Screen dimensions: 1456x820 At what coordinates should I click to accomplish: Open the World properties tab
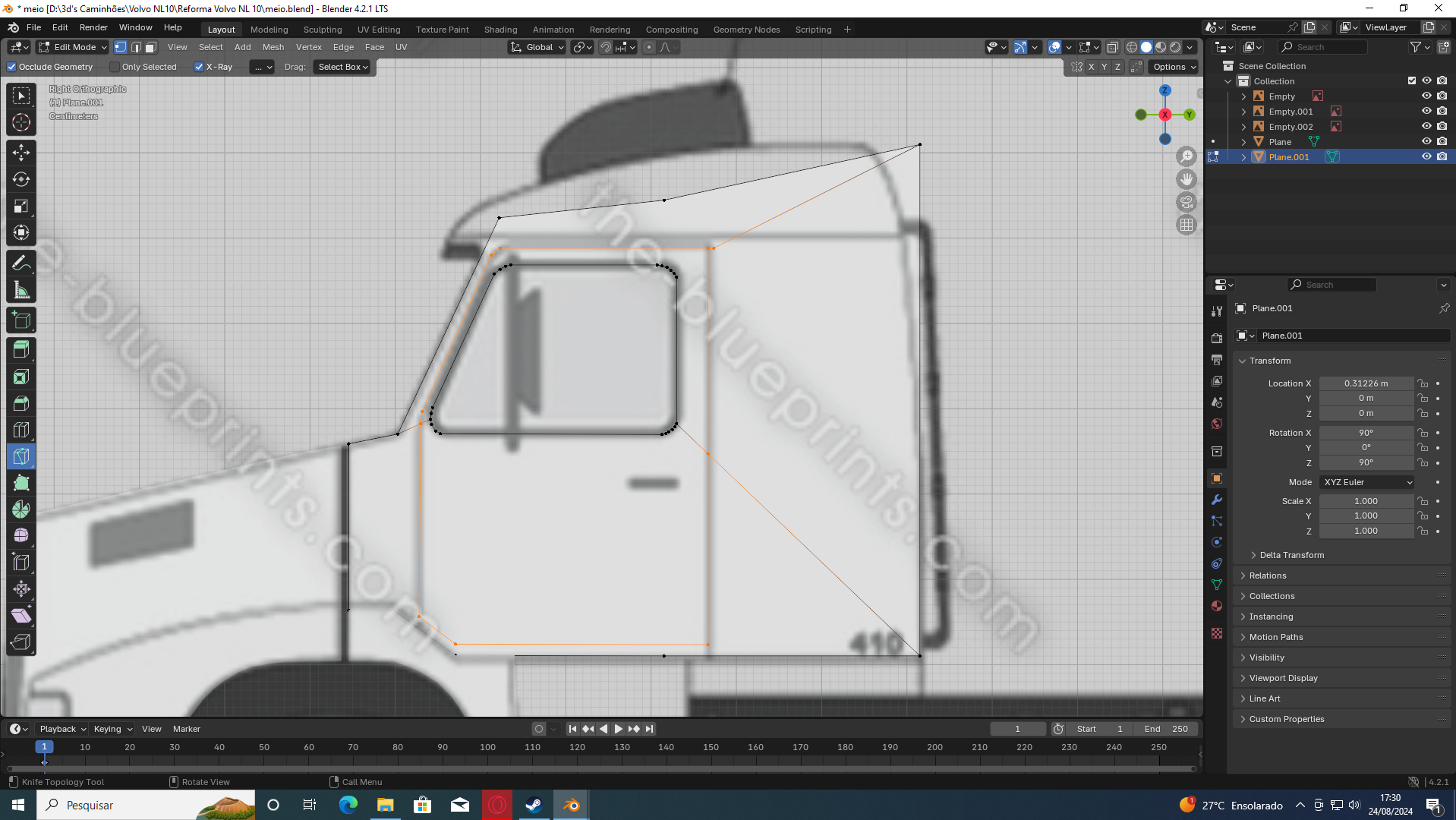[1217, 424]
